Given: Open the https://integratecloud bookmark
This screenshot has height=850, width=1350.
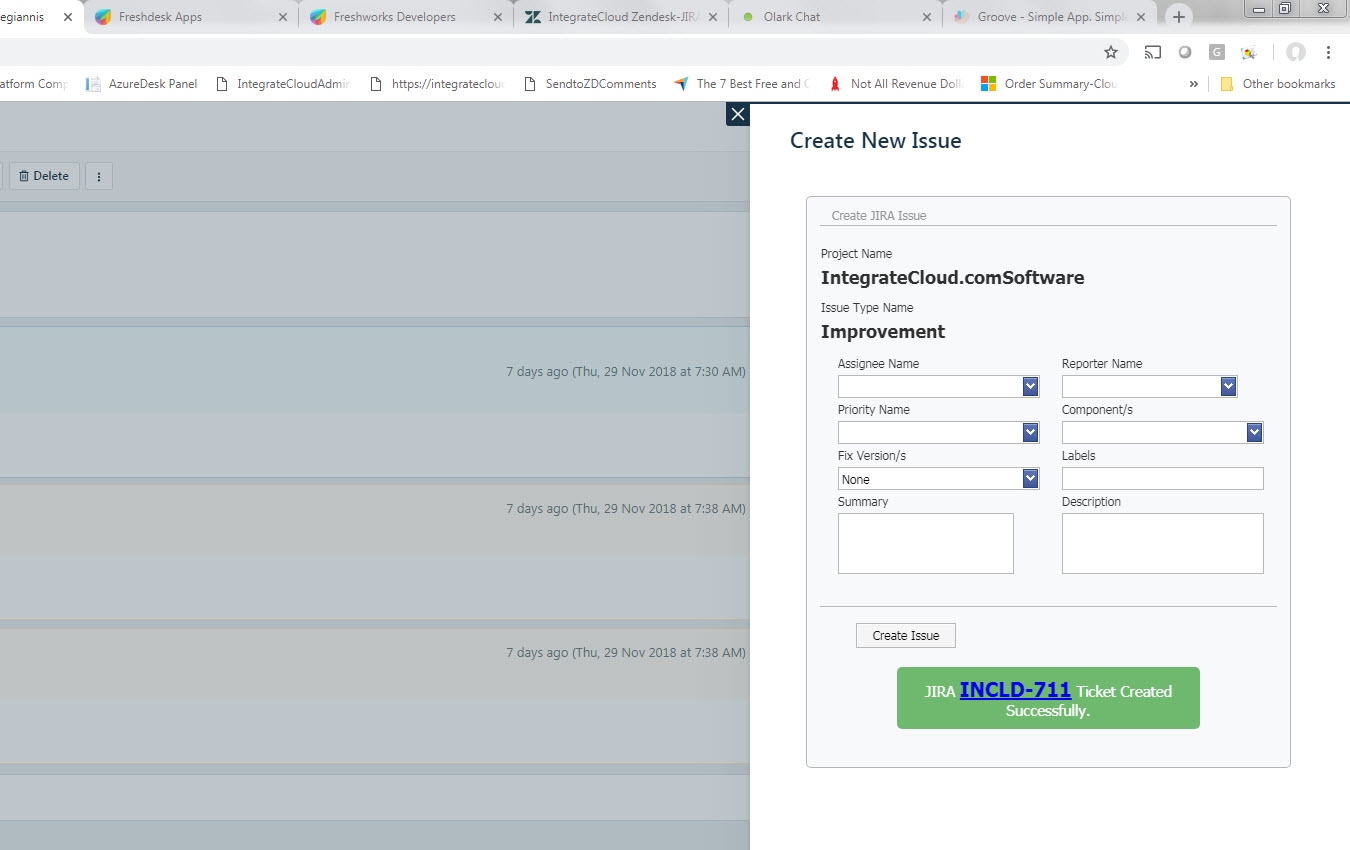Looking at the screenshot, I should click(438, 84).
